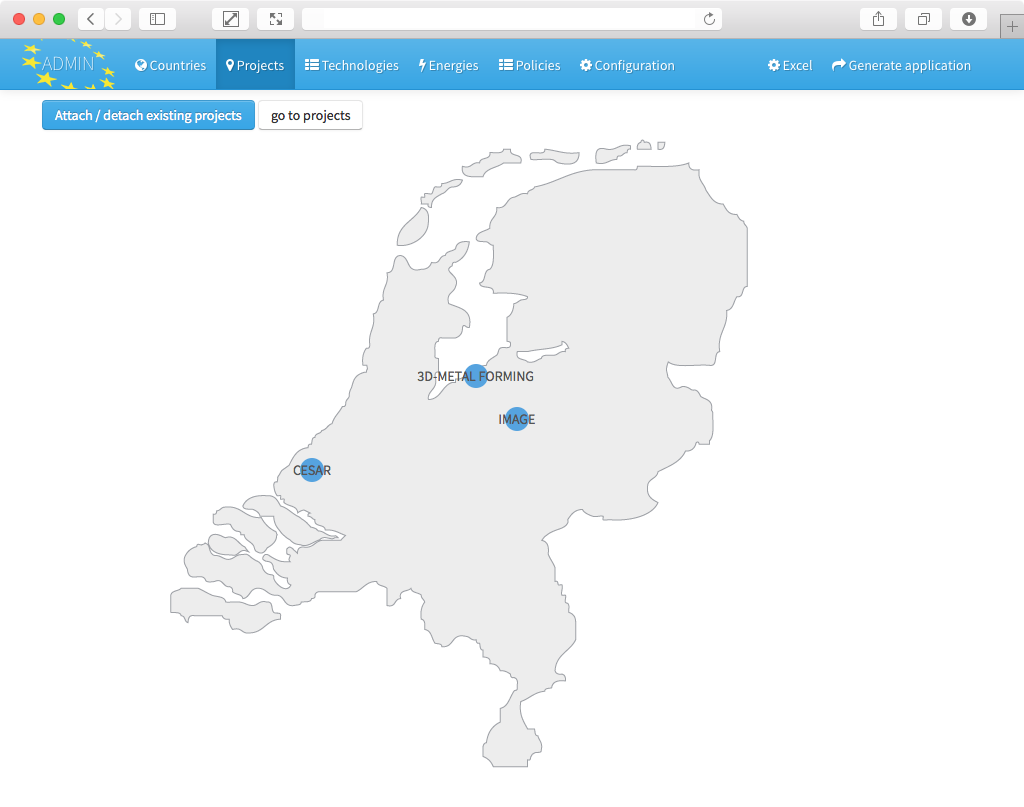Click the browser address bar

click(512, 19)
